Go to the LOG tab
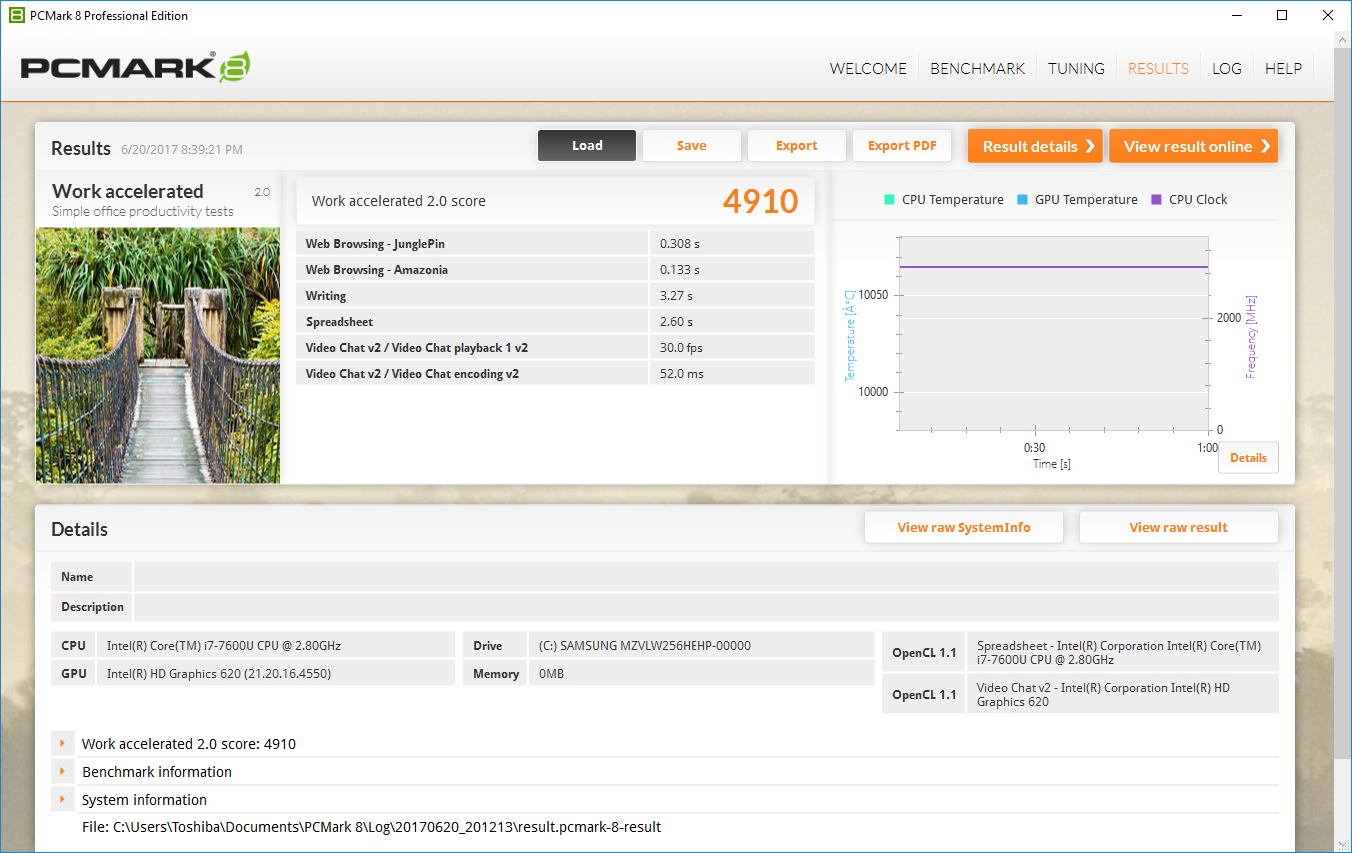 pos(1227,69)
